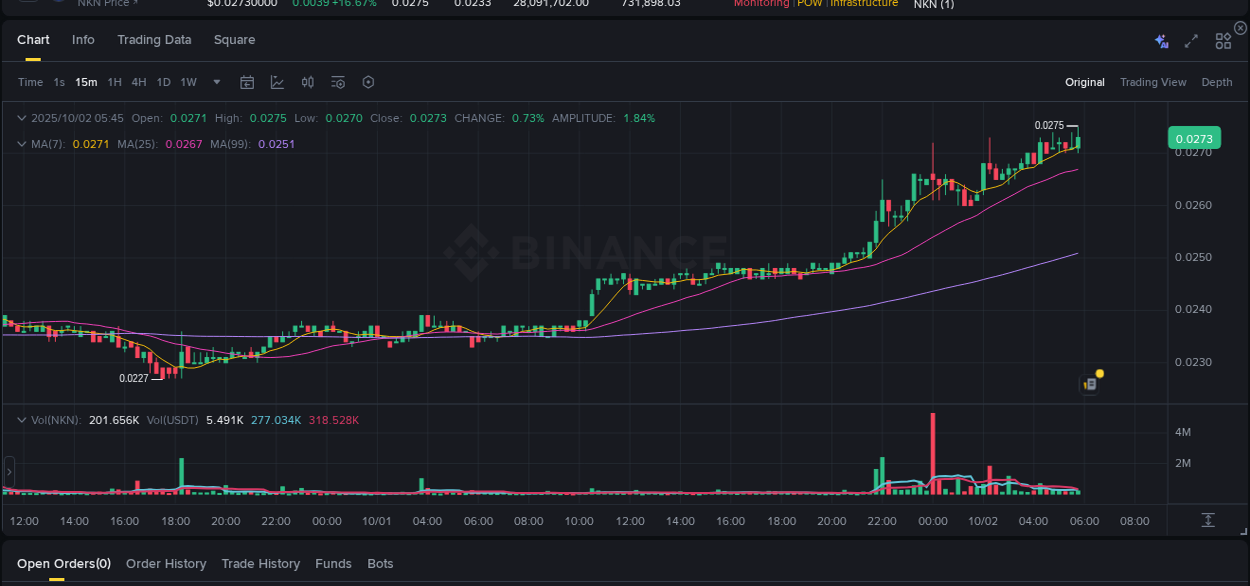
Task: Expand chart to fullscreen with diagonal arrows icon
Action: (1190, 40)
